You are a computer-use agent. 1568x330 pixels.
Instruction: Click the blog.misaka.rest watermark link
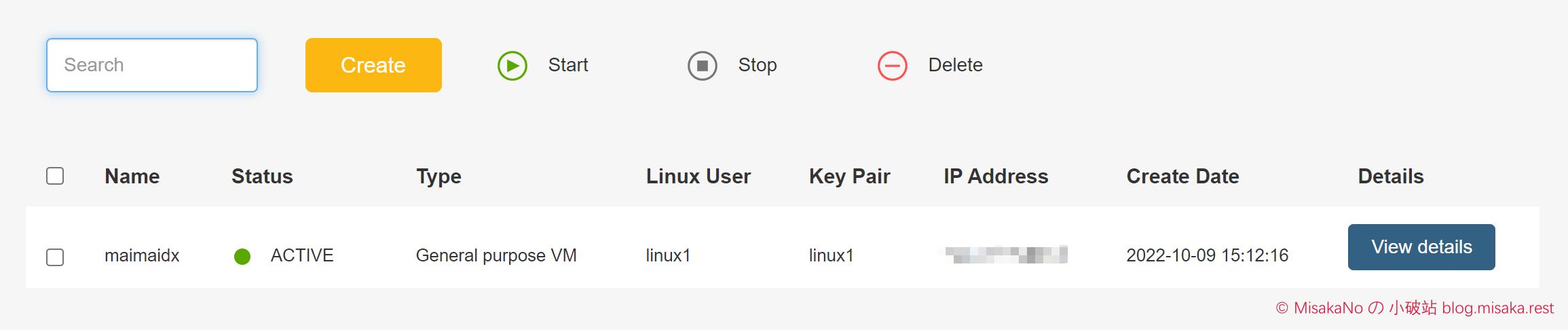1497,308
